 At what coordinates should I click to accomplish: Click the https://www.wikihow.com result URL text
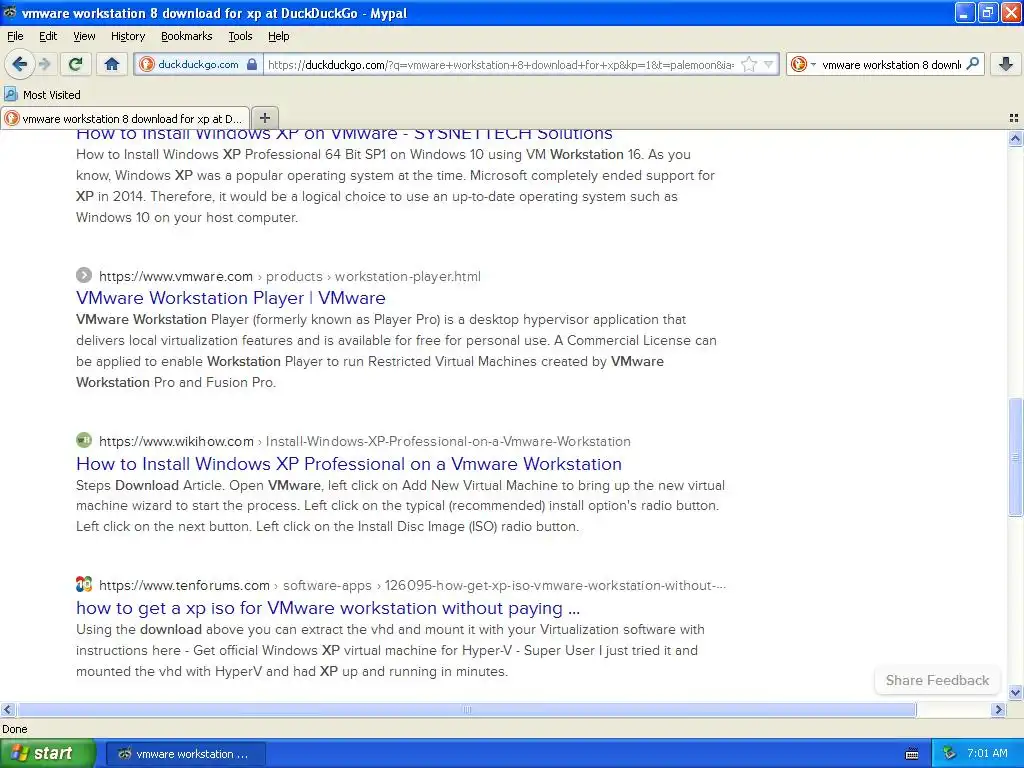pyautogui.click(x=176, y=441)
